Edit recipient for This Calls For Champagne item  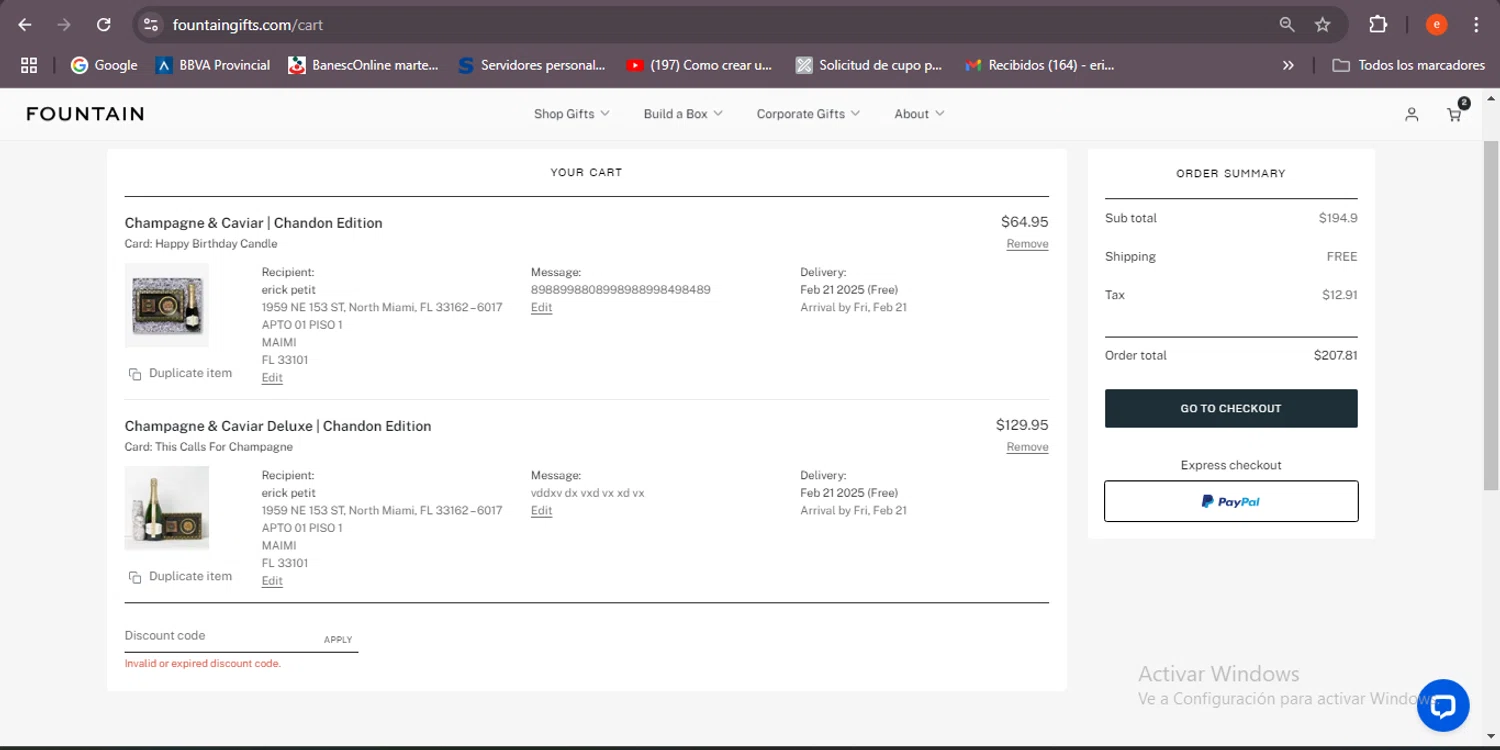272,581
